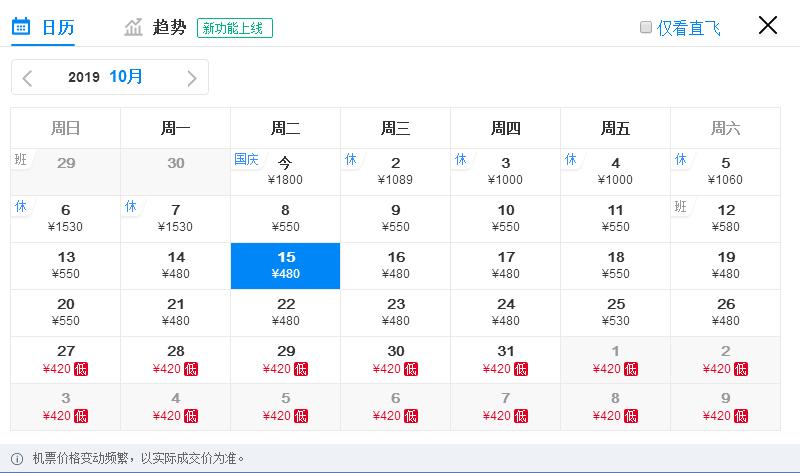Select October 27 low price ¥420
Viewport: 800px width, 473px height.
tap(65, 360)
